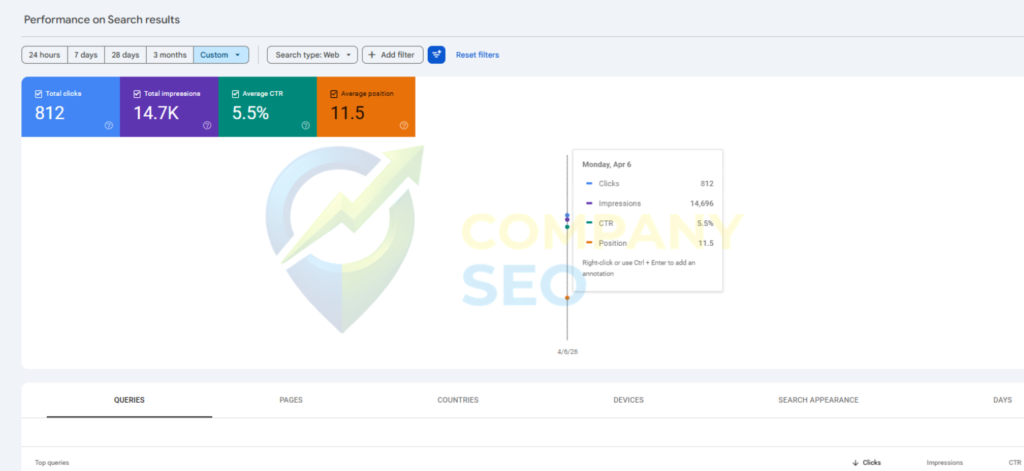The width and height of the screenshot is (1024, 471).
Task: Toggle the Average CTR checkbox
Action: coord(235,94)
